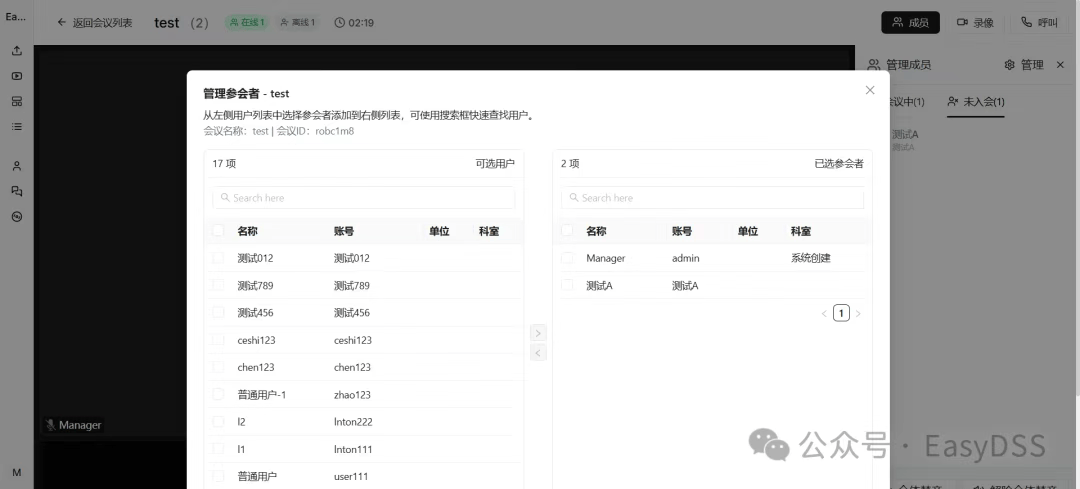This screenshot has height=489, width=1080.
Task: Close the 管理参会者 dialog
Action: point(870,90)
